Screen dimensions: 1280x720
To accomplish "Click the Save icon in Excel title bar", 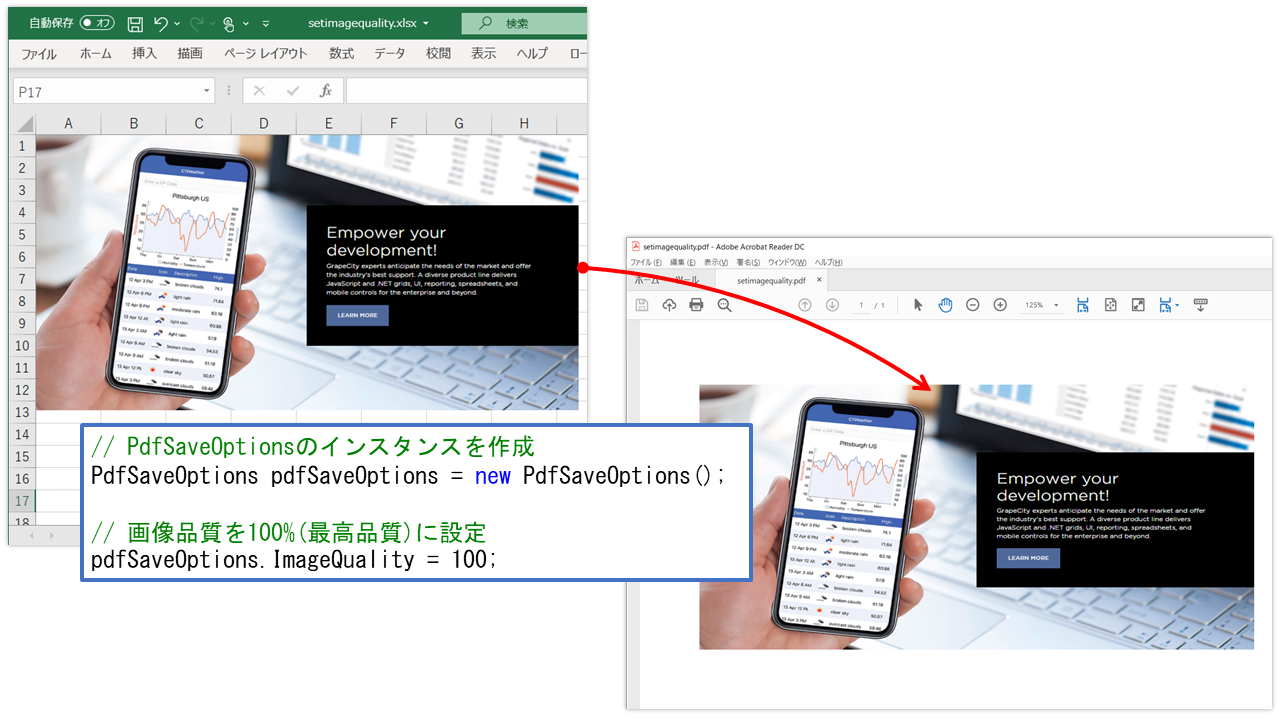I will pyautogui.click(x=135, y=23).
